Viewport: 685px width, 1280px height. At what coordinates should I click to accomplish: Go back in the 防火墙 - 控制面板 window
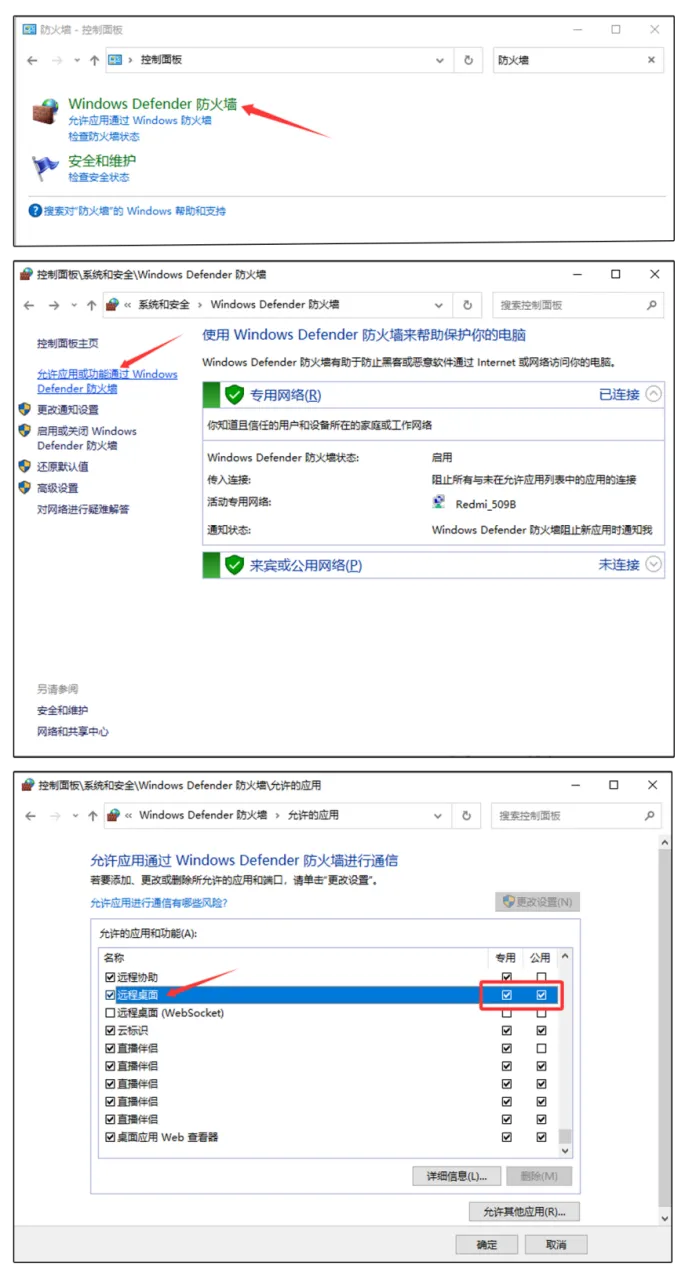32,60
